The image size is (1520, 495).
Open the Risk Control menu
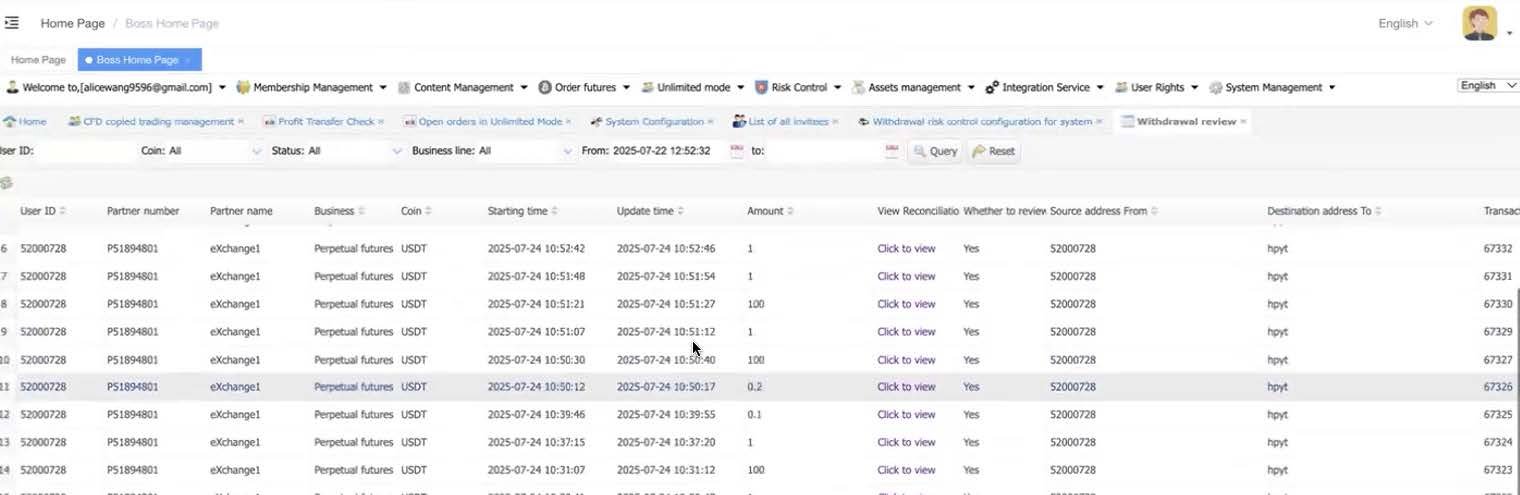(798, 88)
